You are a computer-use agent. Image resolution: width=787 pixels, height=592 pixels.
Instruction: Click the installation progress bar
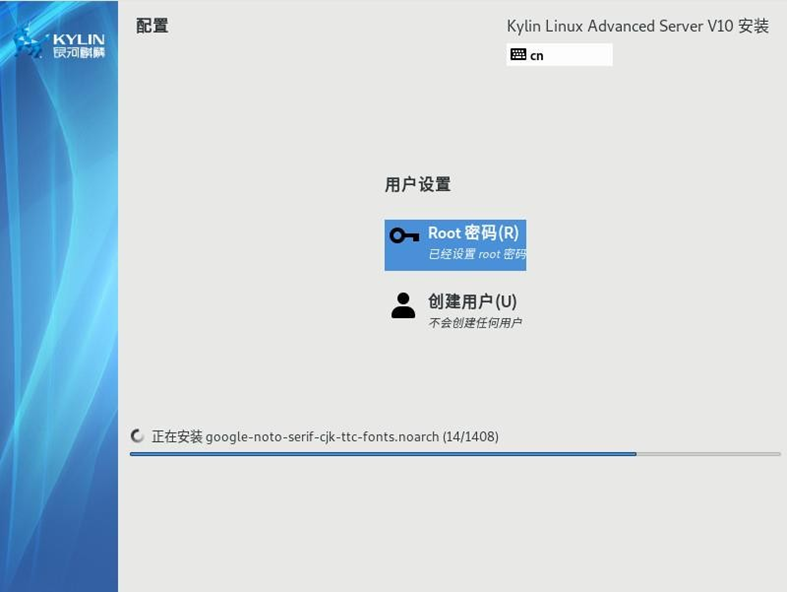[x=455, y=454]
